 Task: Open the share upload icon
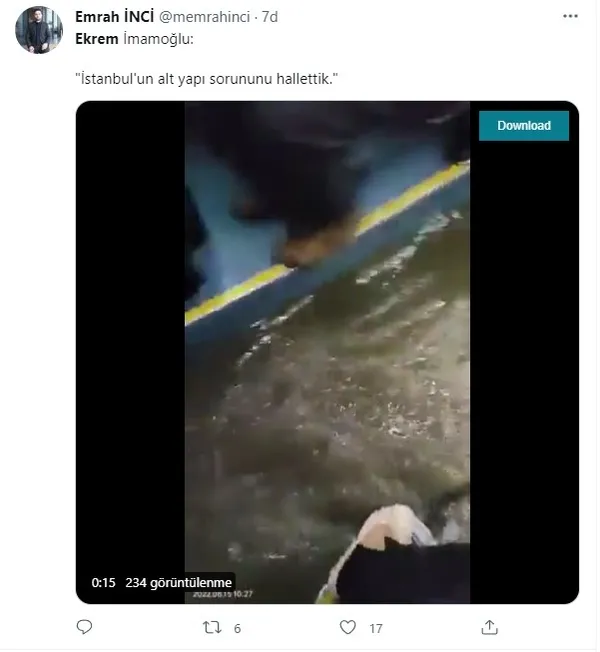pyautogui.click(x=489, y=627)
